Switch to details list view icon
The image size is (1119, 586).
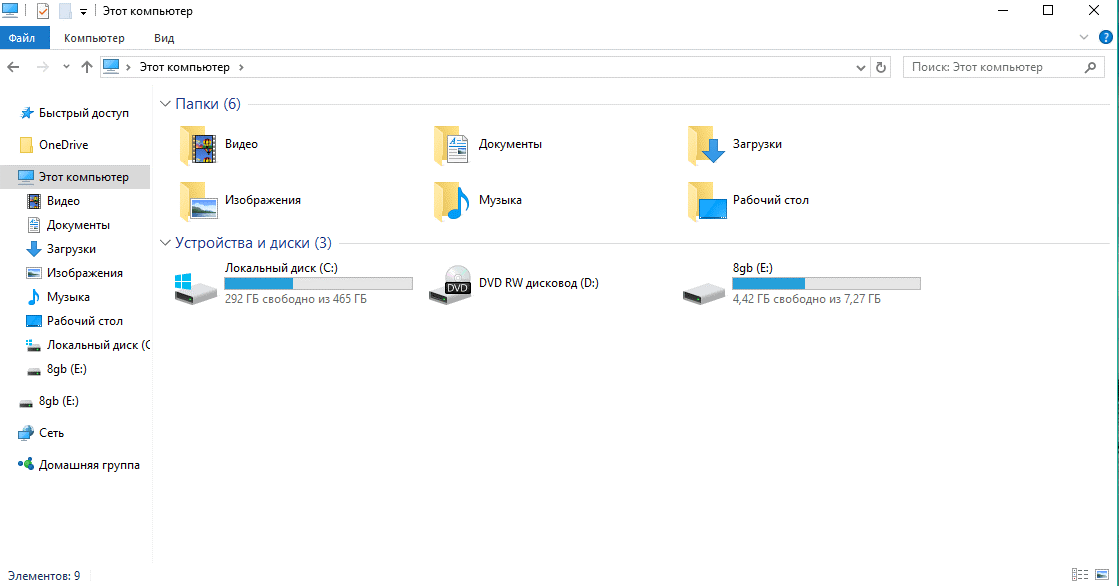pyautogui.click(x=1079, y=574)
